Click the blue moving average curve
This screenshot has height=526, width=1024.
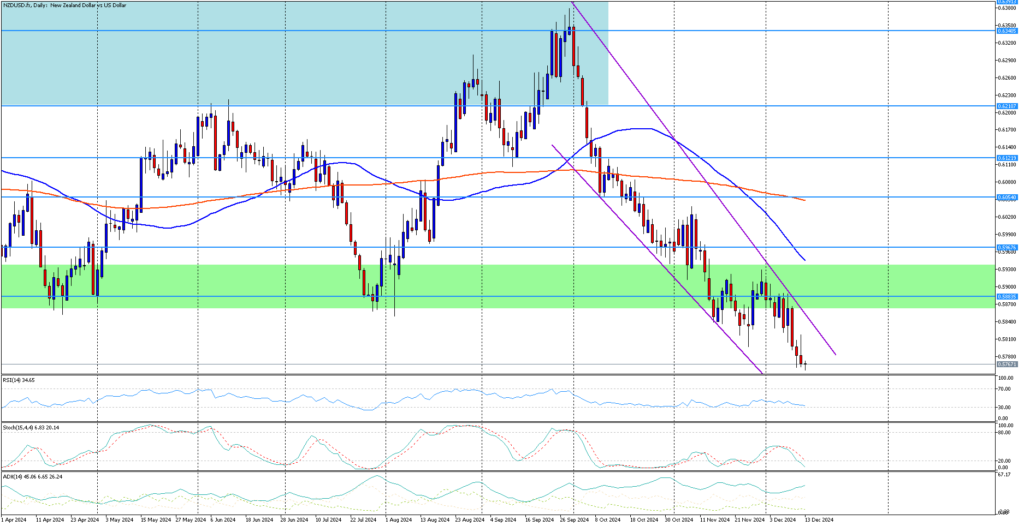click(x=640, y=129)
